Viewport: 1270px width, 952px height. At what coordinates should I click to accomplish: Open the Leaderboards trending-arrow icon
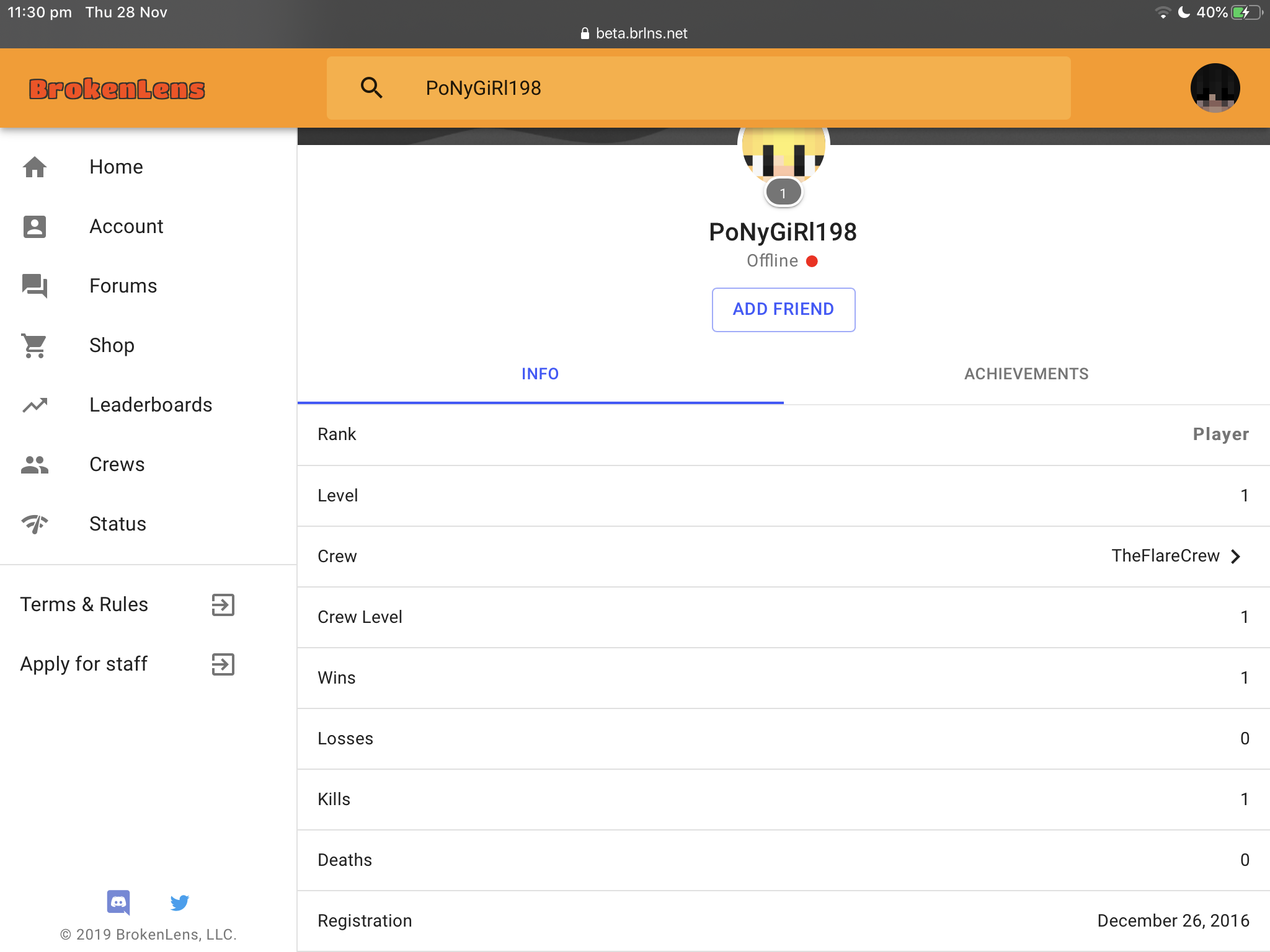coord(35,405)
